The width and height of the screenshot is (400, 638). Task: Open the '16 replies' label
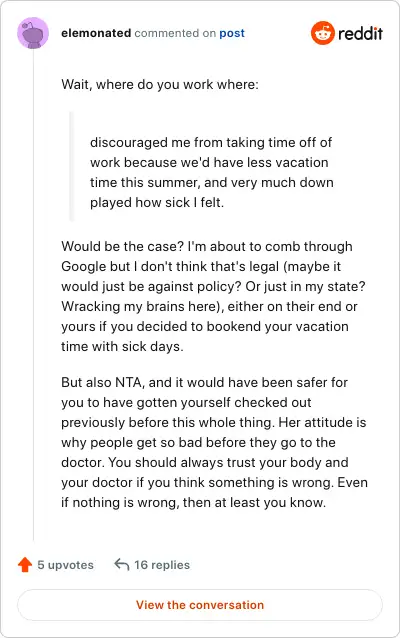(162, 565)
